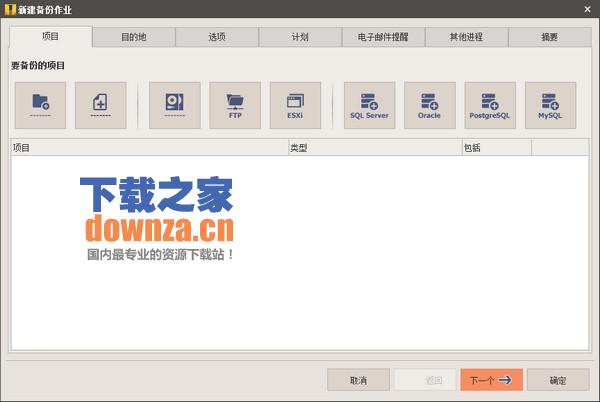
Task: Open the 电子邮件提醒 tab
Action: click(x=383, y=37)
